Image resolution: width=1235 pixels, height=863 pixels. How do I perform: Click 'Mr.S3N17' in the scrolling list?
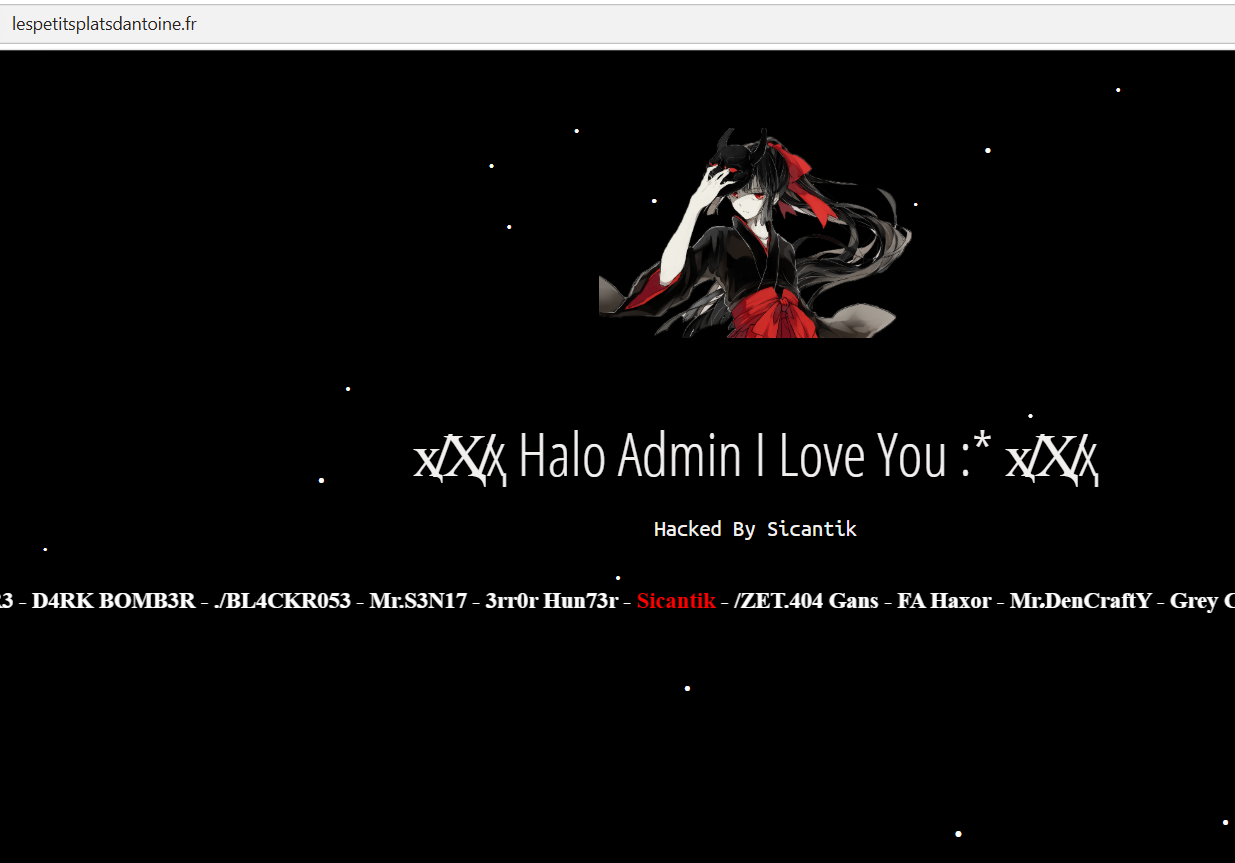pos(418,601)
